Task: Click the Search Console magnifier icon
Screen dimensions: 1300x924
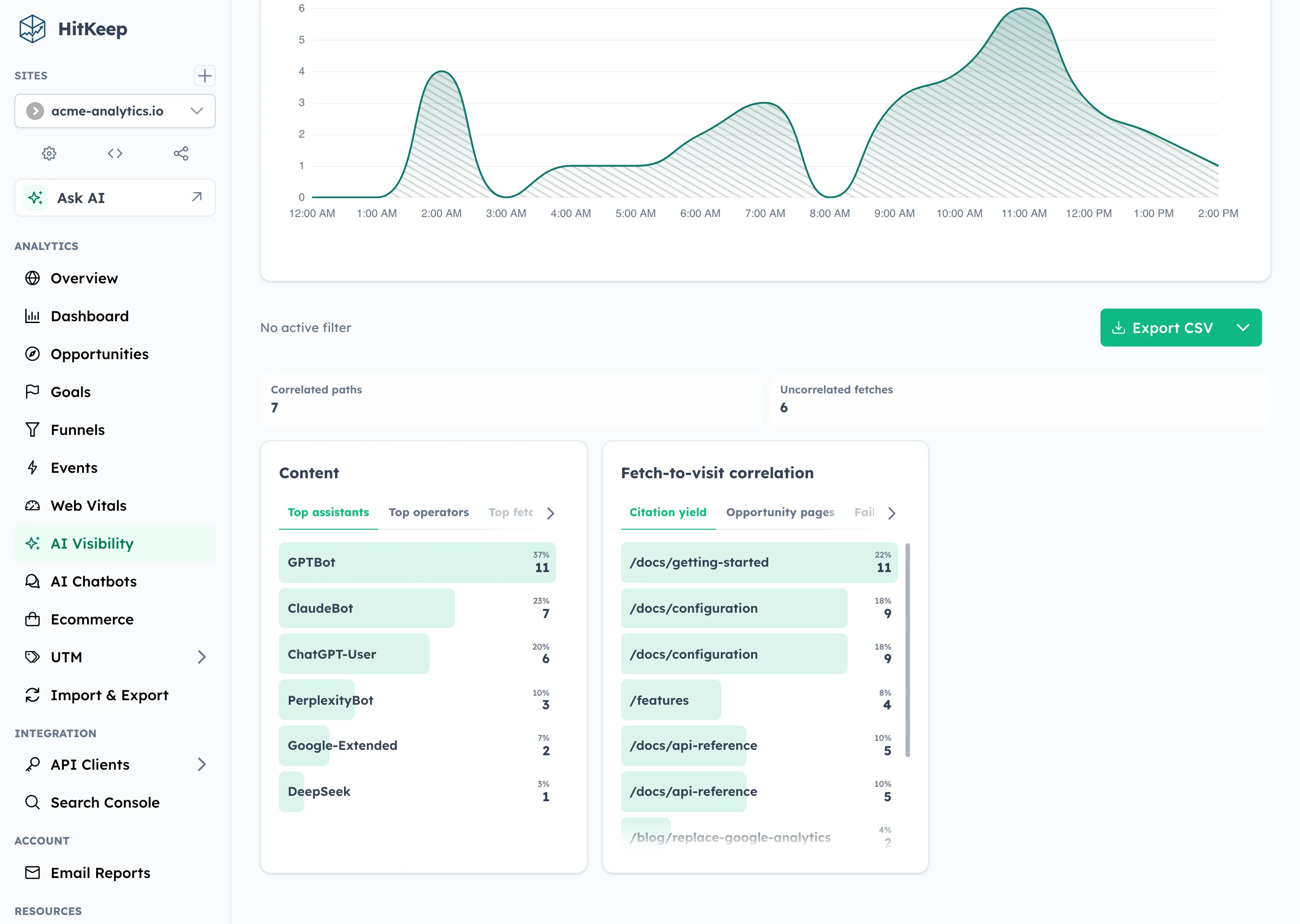Action: coord(32,802)
